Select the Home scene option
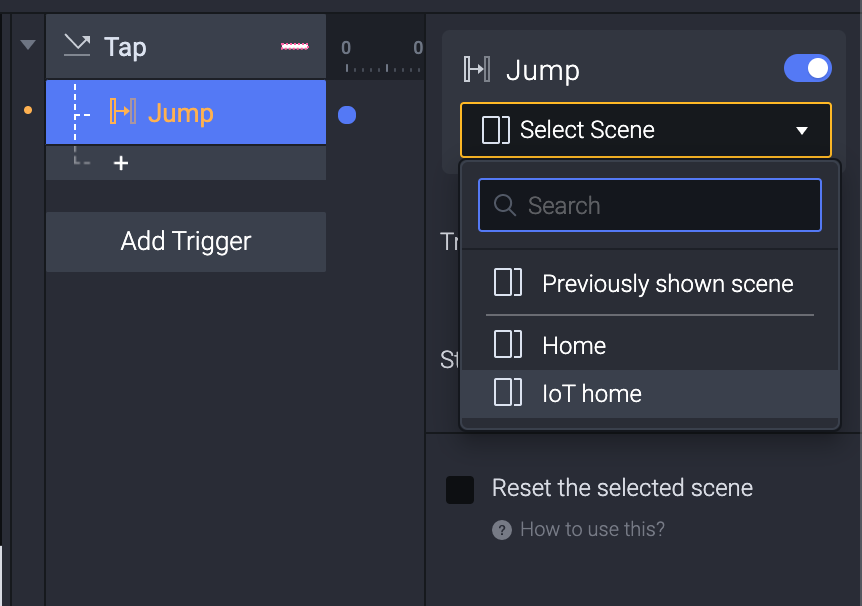This screenshot has width=862, height=606. (x=574, y=346)
